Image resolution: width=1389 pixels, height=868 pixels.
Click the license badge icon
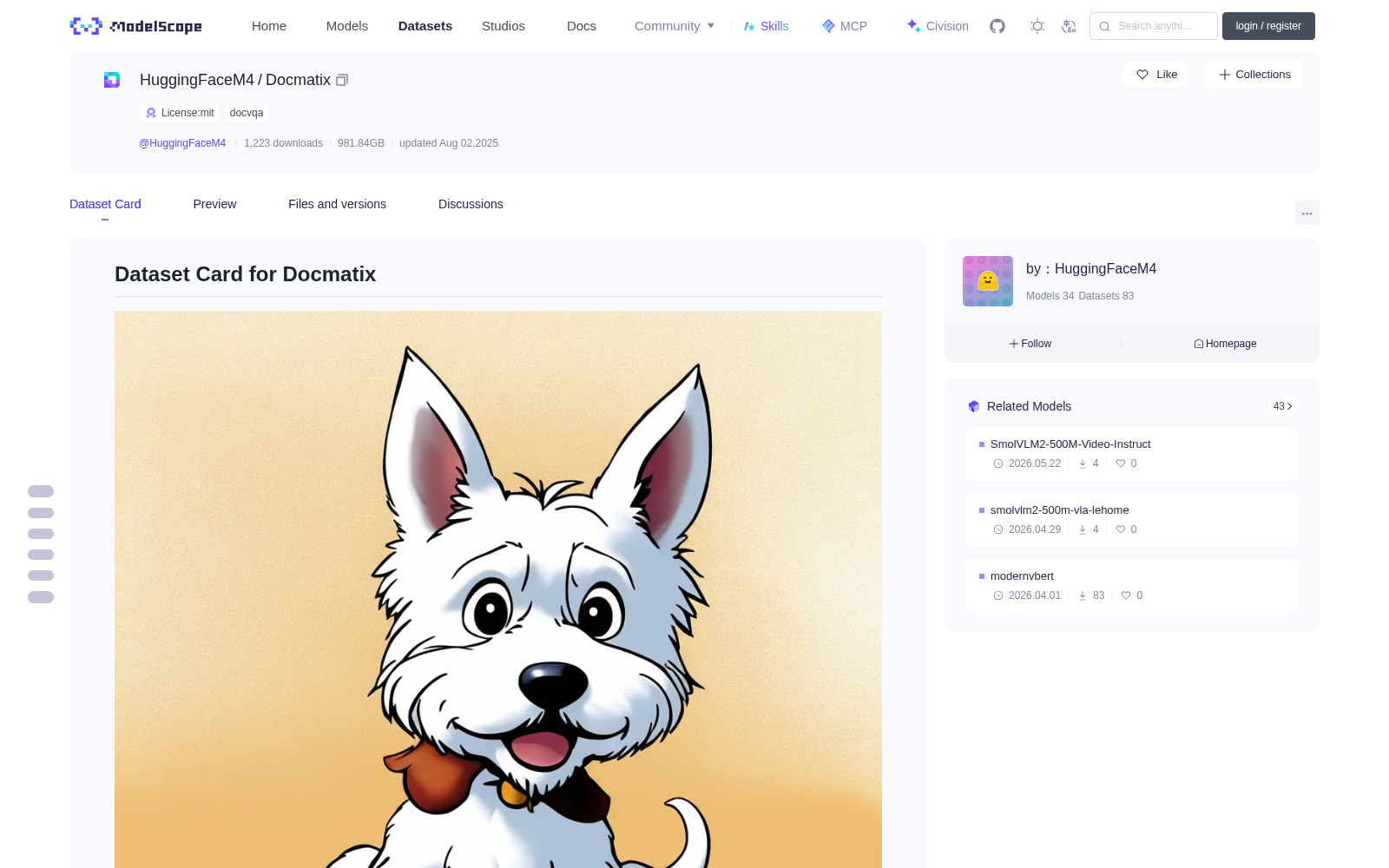151,113
